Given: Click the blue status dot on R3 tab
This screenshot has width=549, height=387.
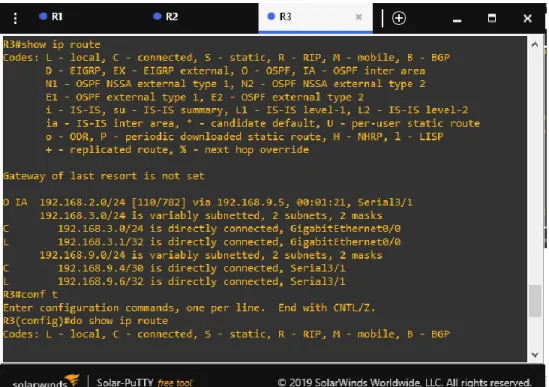Looking at the screenshot, I should coord(271,16).
